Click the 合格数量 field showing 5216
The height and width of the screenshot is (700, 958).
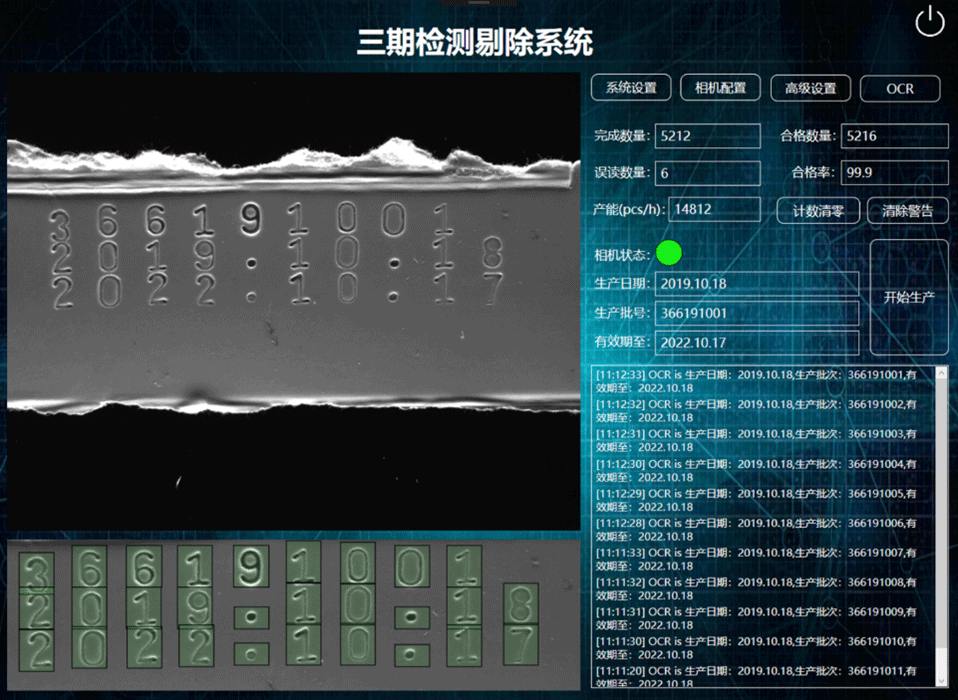(x=894, y=136)
